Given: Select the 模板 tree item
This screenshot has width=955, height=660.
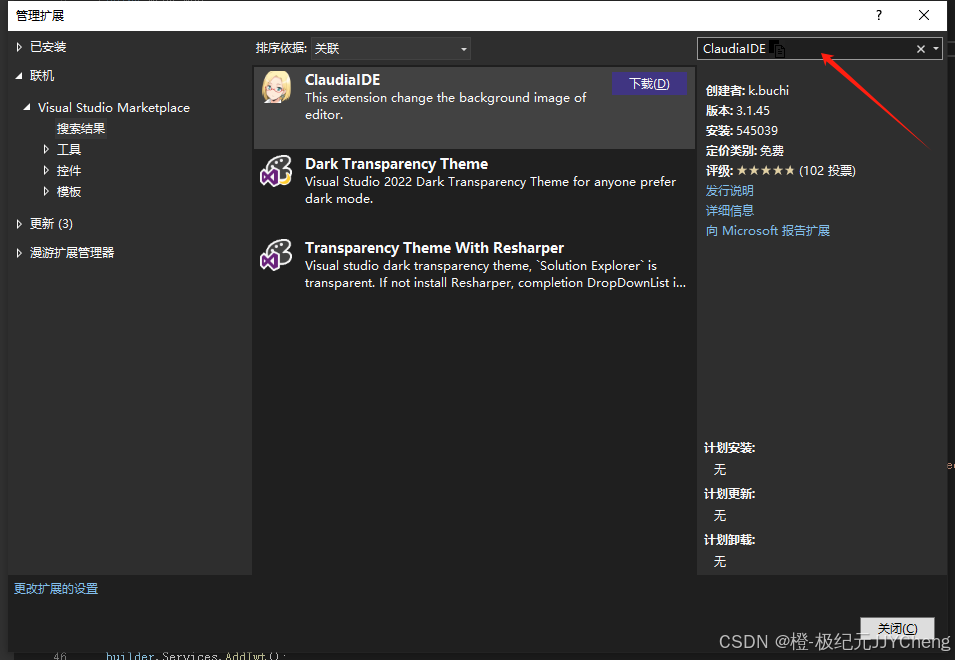Looking at the screenshot, I should click(69, 191).
